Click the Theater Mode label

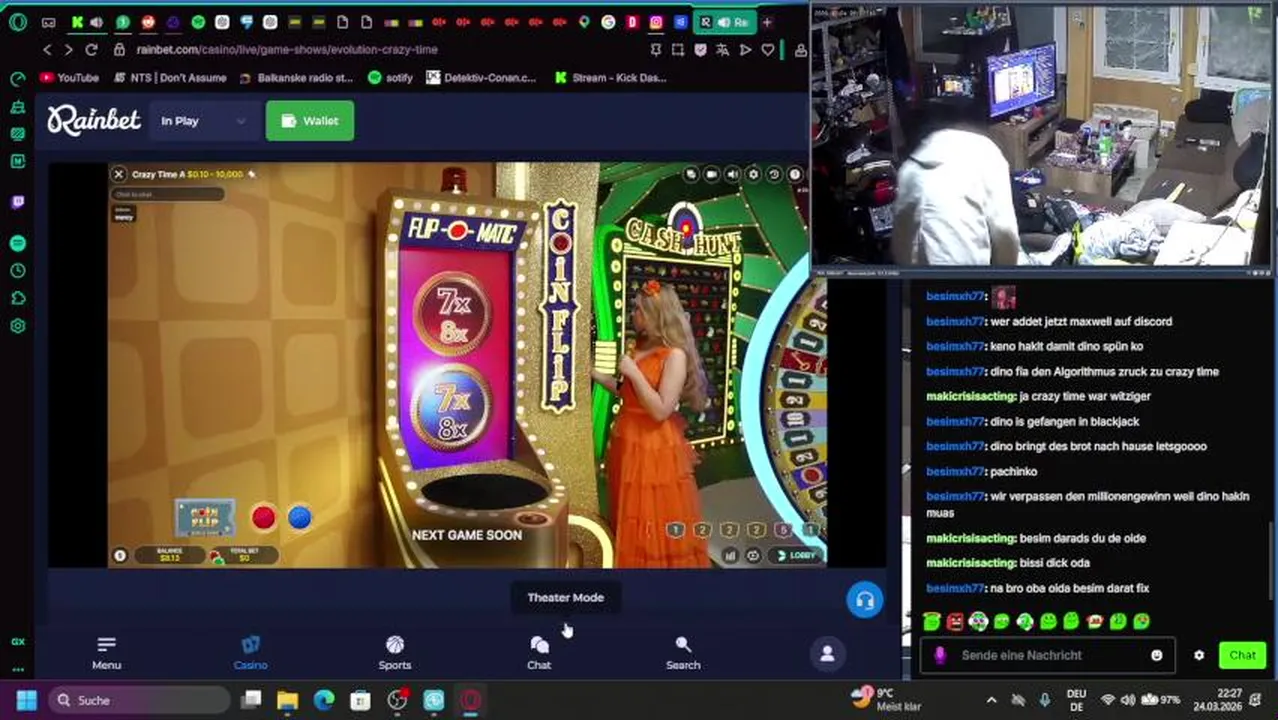pos(565,597)
